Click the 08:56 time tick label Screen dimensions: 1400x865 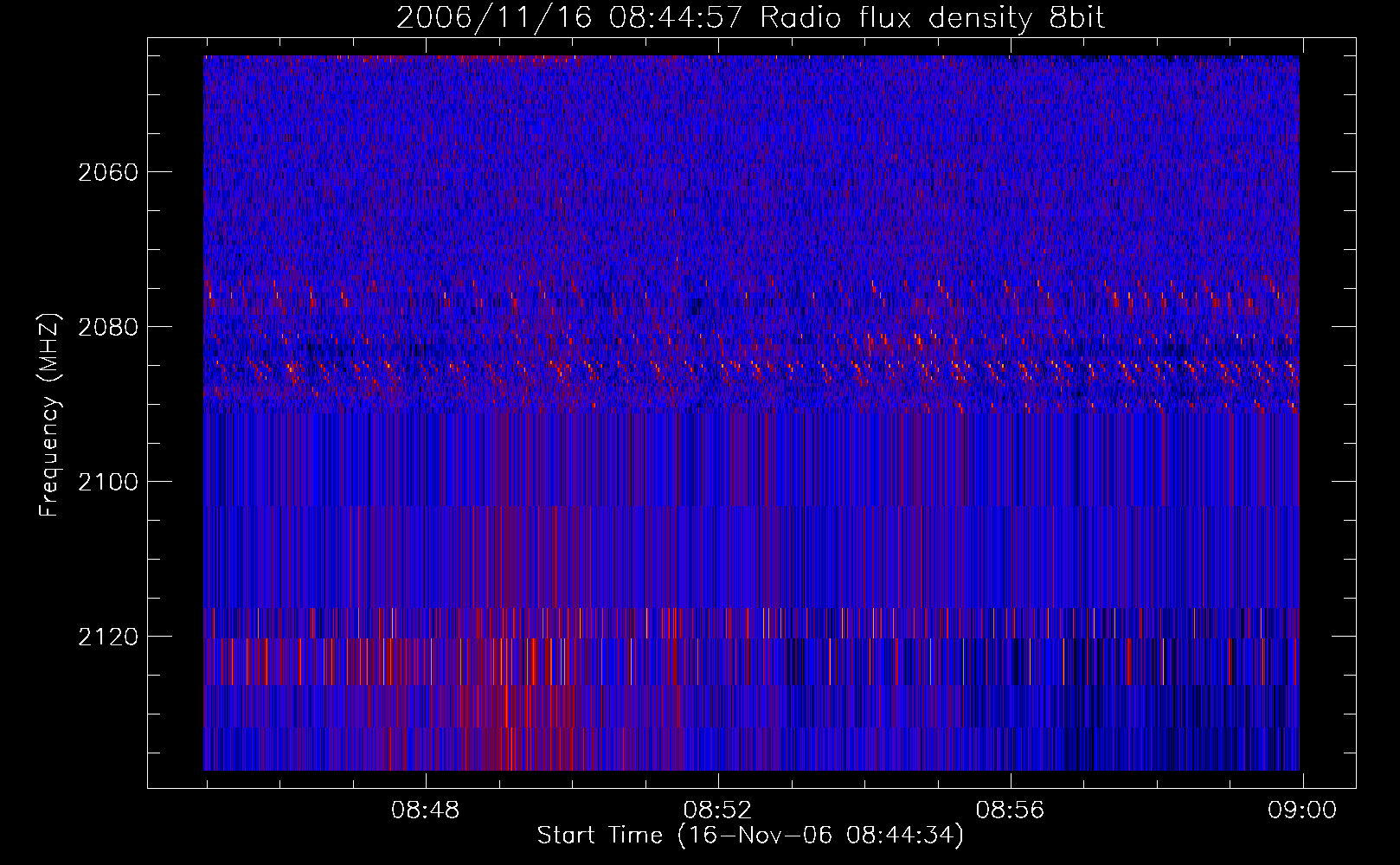pos(1011,811)
